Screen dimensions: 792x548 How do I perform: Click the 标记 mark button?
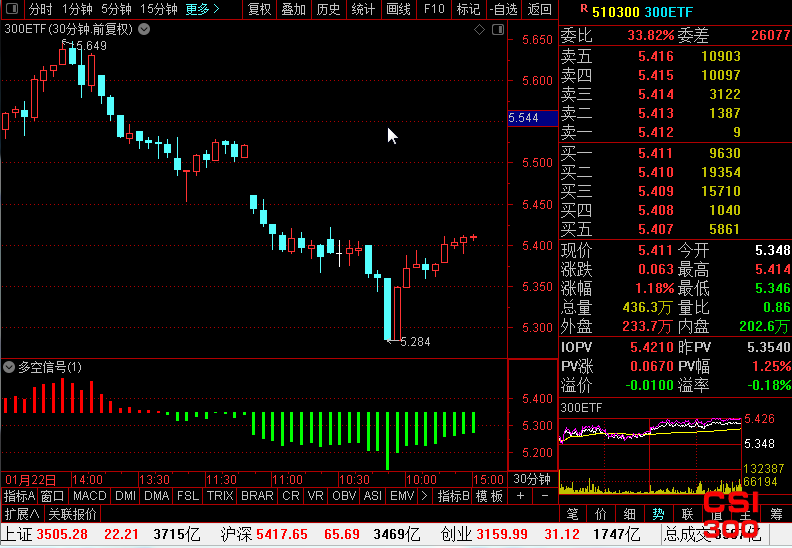468,9
